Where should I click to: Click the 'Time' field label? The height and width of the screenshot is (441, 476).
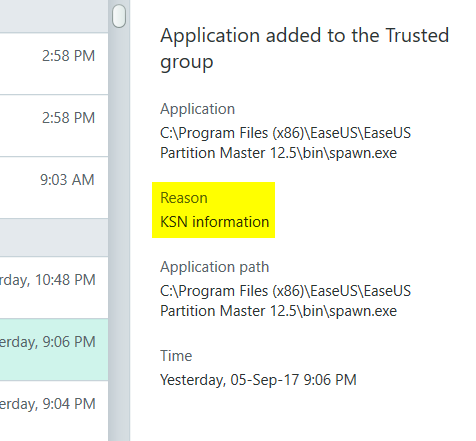pos(176,356)
